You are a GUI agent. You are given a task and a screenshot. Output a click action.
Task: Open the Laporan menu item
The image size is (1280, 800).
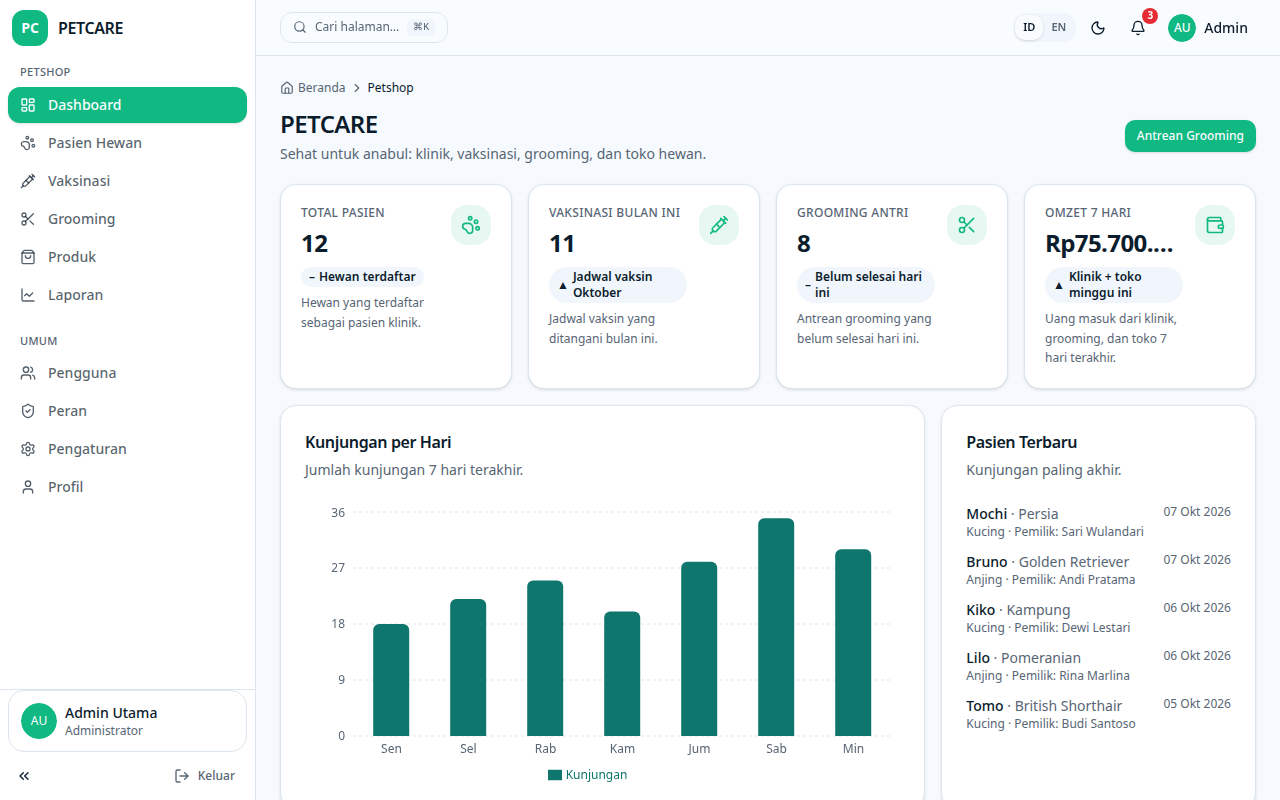pos(127,295)
